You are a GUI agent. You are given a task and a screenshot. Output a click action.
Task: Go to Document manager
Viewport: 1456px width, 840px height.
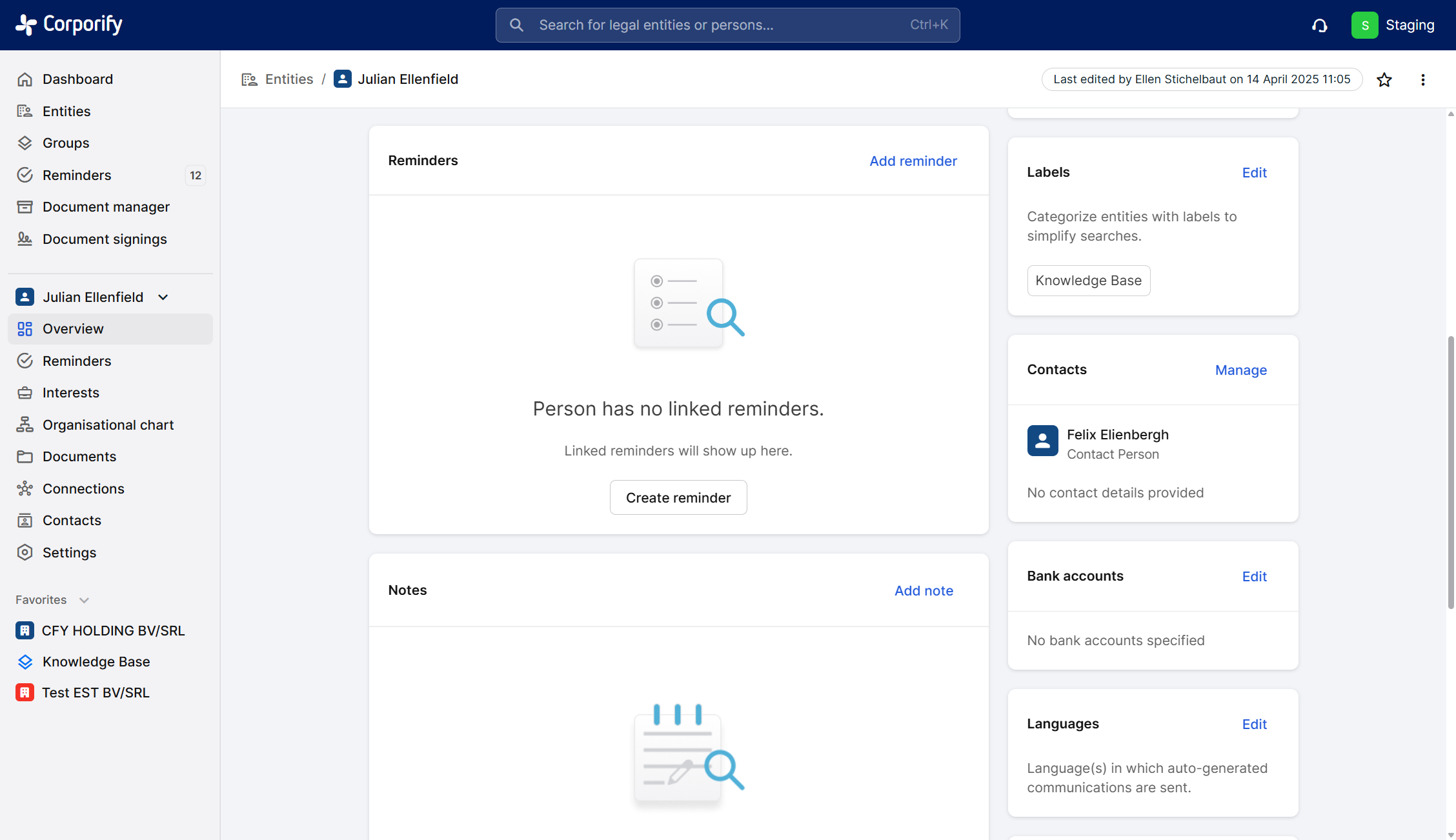pyautogui.click(x=106, y=206)
